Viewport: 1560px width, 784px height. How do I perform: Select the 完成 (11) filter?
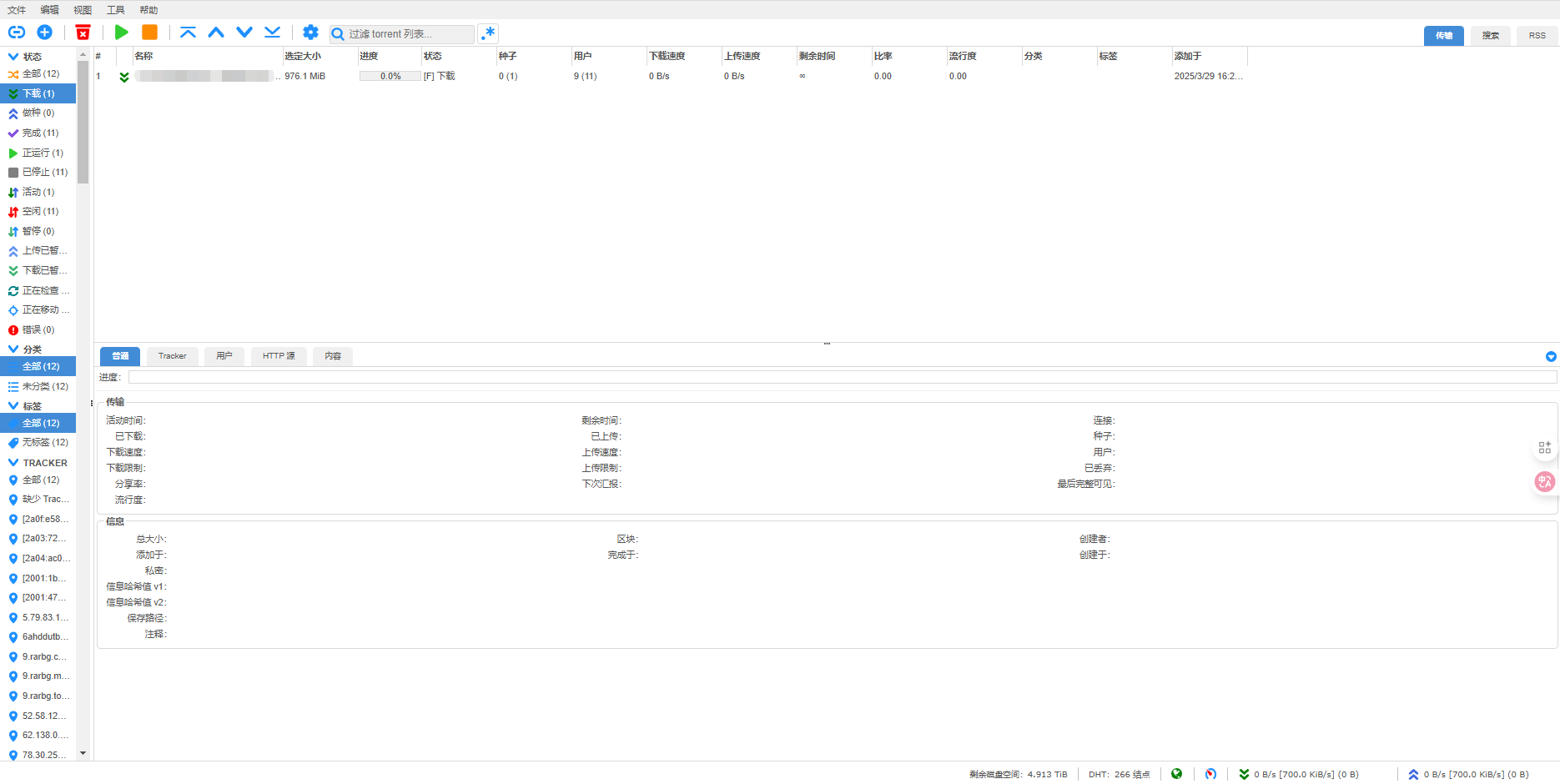[x=41, y=133]
